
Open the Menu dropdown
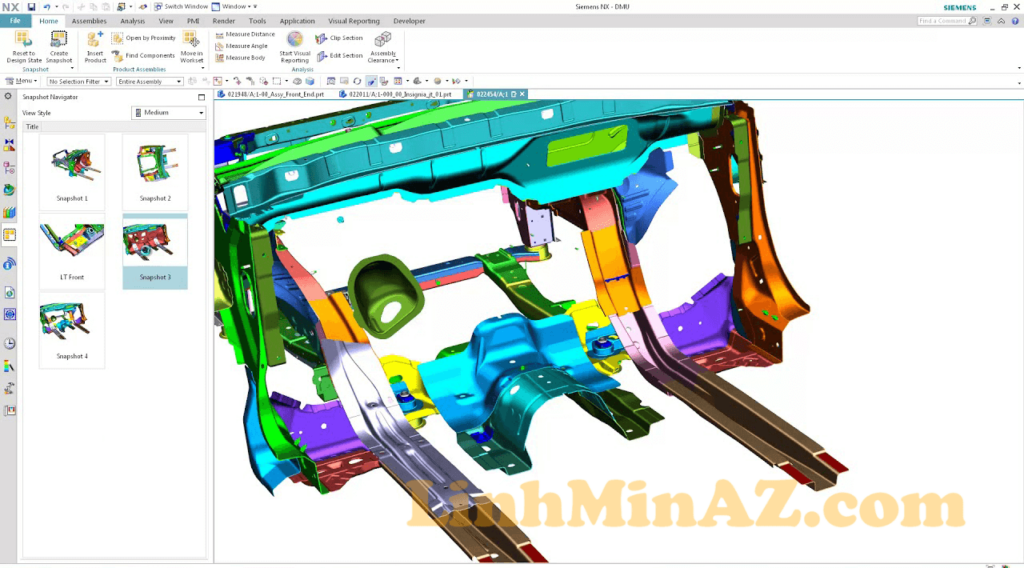[x=22, y=81]
